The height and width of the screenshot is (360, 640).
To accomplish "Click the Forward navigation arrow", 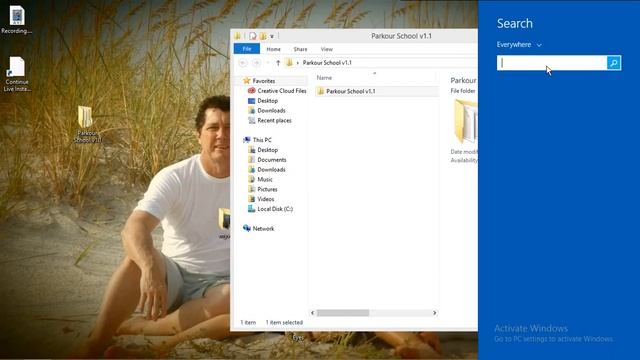I will point(256,63).
